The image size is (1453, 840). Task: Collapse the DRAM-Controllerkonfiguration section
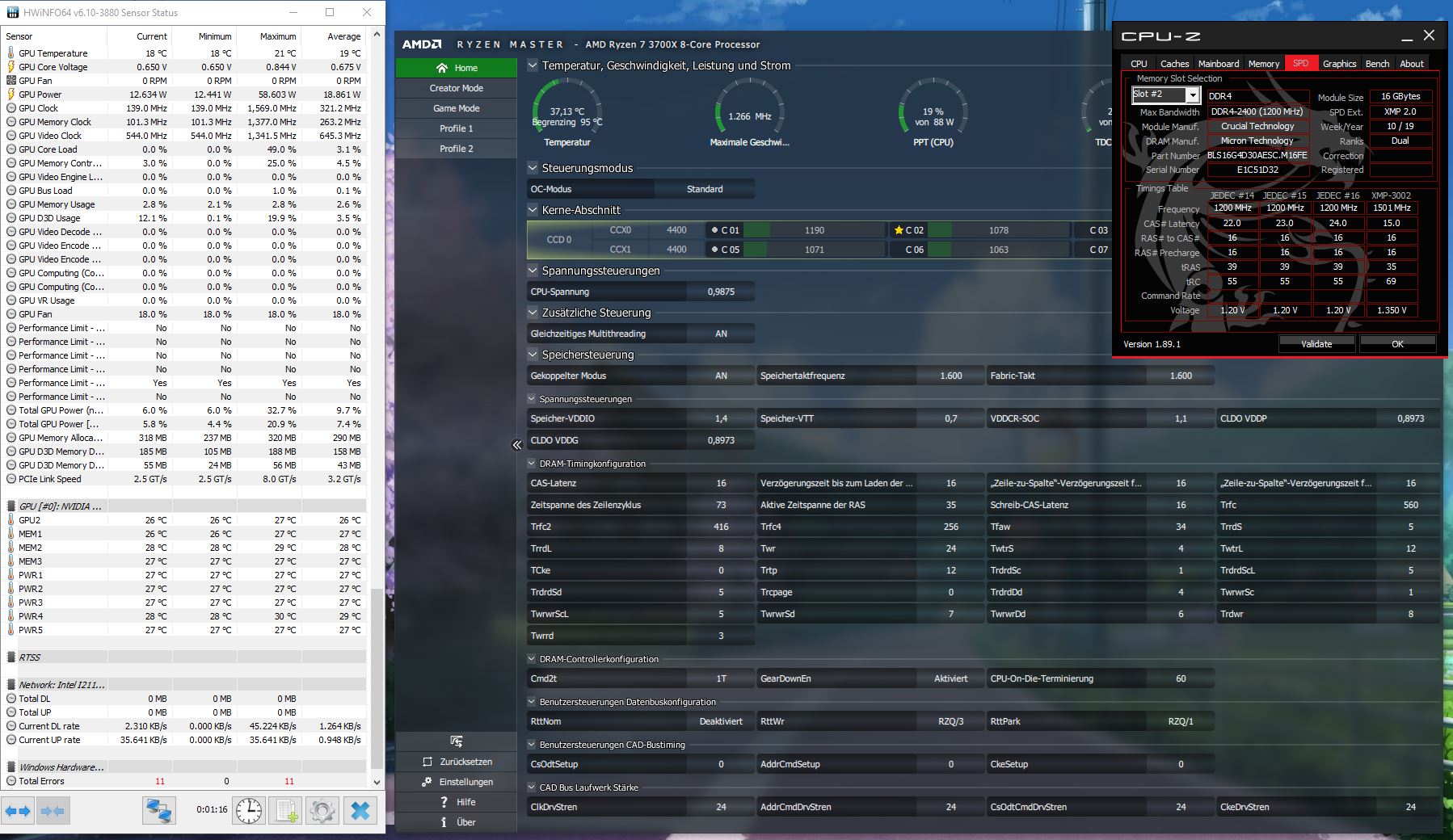532,659
